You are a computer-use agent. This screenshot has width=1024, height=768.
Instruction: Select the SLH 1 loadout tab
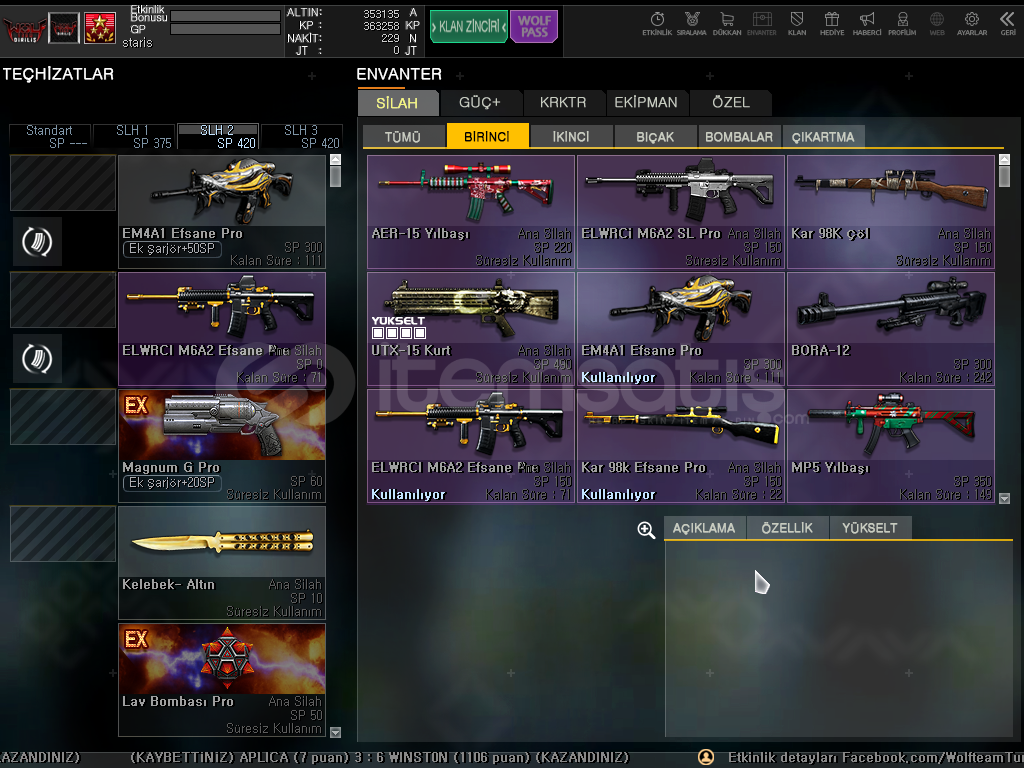pos(134,136)
